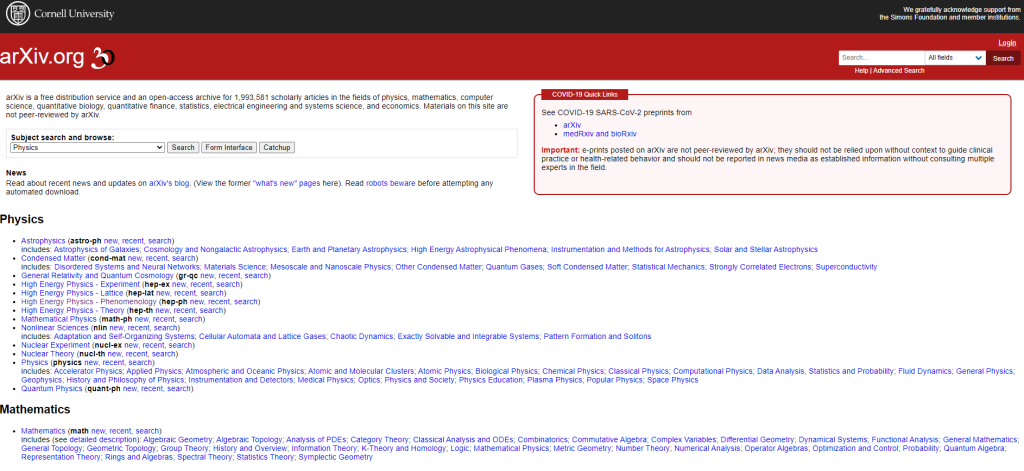The width and height of the screenshot is (1024, 471).
Task: Open Accelerator Physics subcategory link
Action: [88, 371]
